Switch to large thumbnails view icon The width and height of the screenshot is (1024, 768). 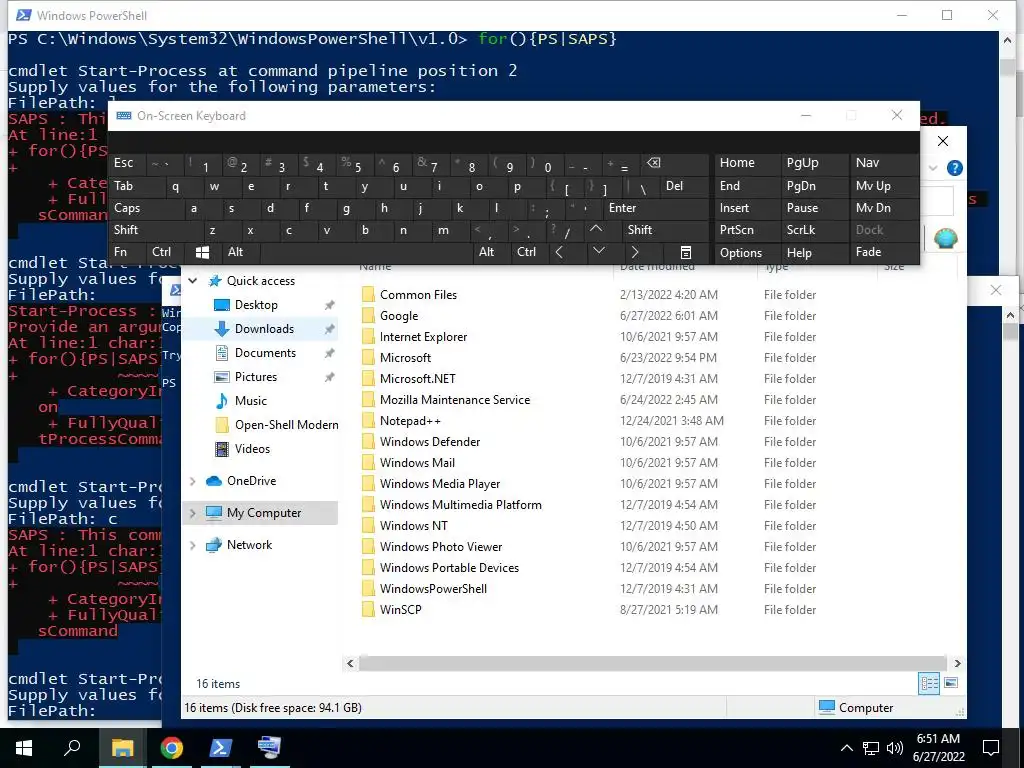coord(951,683)
